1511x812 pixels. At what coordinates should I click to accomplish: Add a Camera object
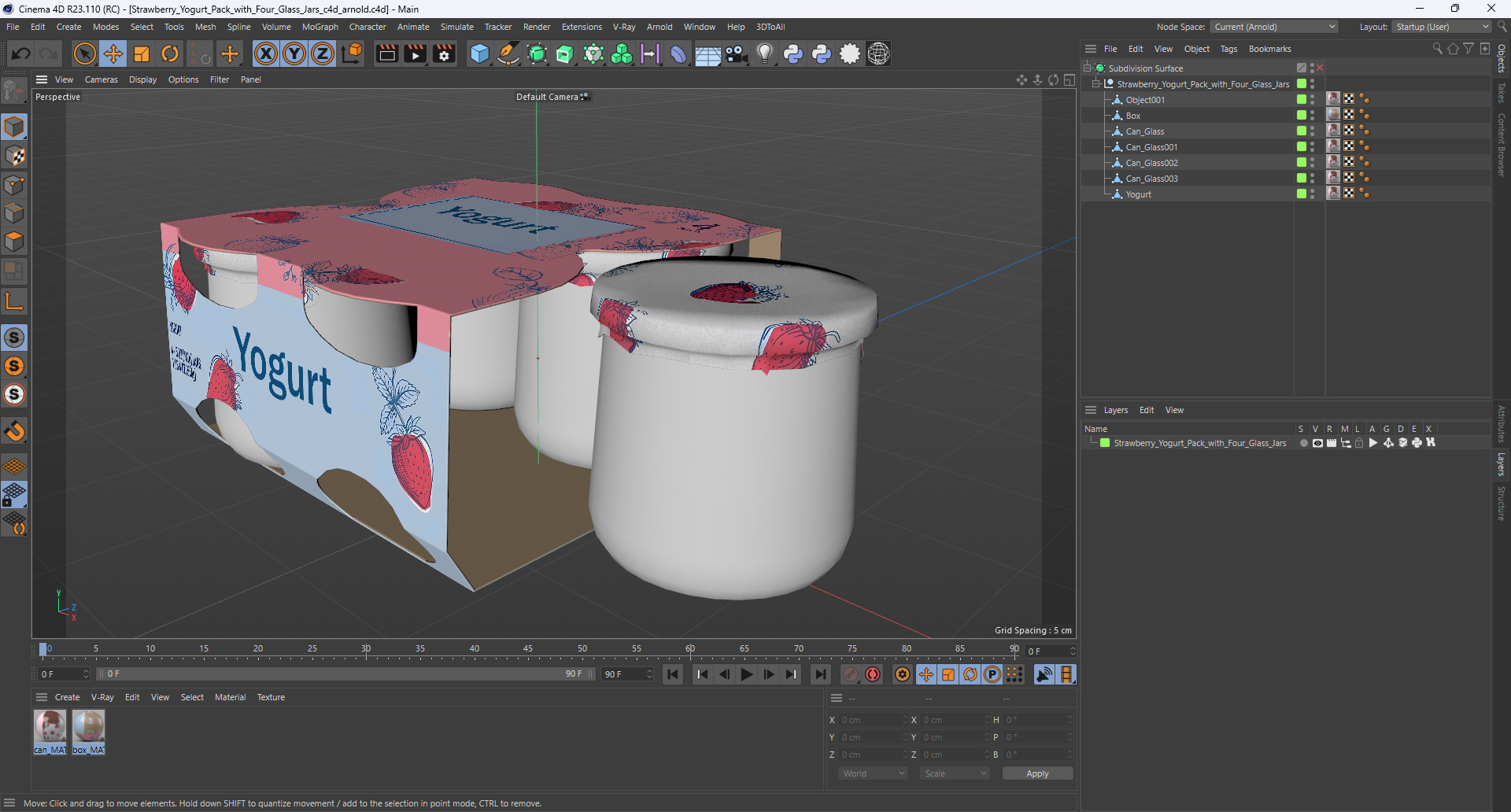pyautogui.click(x=736, y=54)
